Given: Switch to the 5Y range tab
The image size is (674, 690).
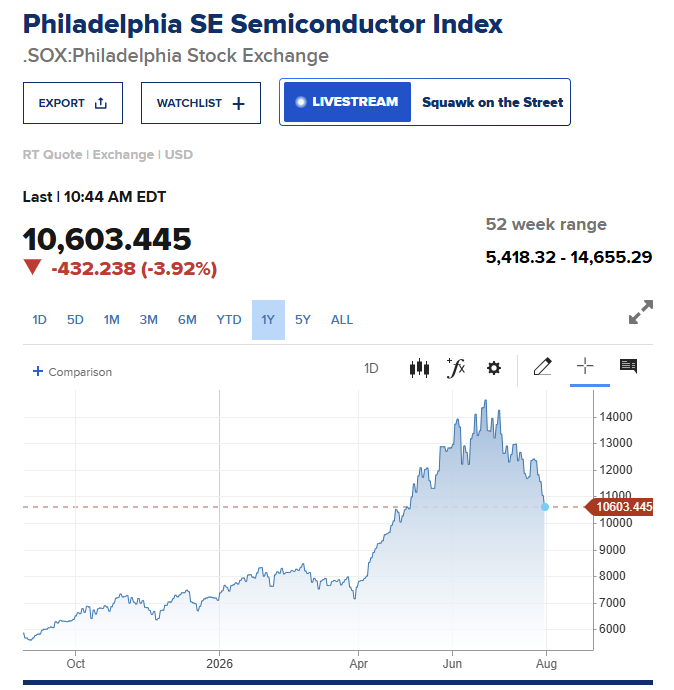Looking at the screenshot, I should pyautogui.click(x=303, y=320).
